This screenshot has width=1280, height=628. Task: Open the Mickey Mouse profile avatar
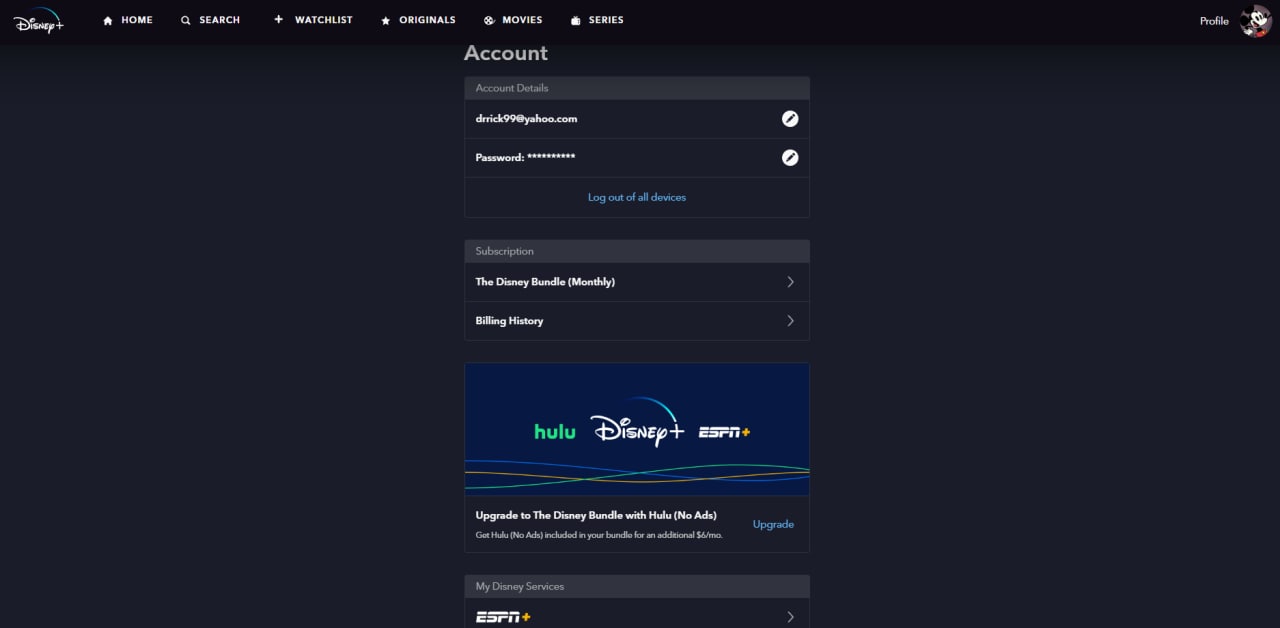1256,21
